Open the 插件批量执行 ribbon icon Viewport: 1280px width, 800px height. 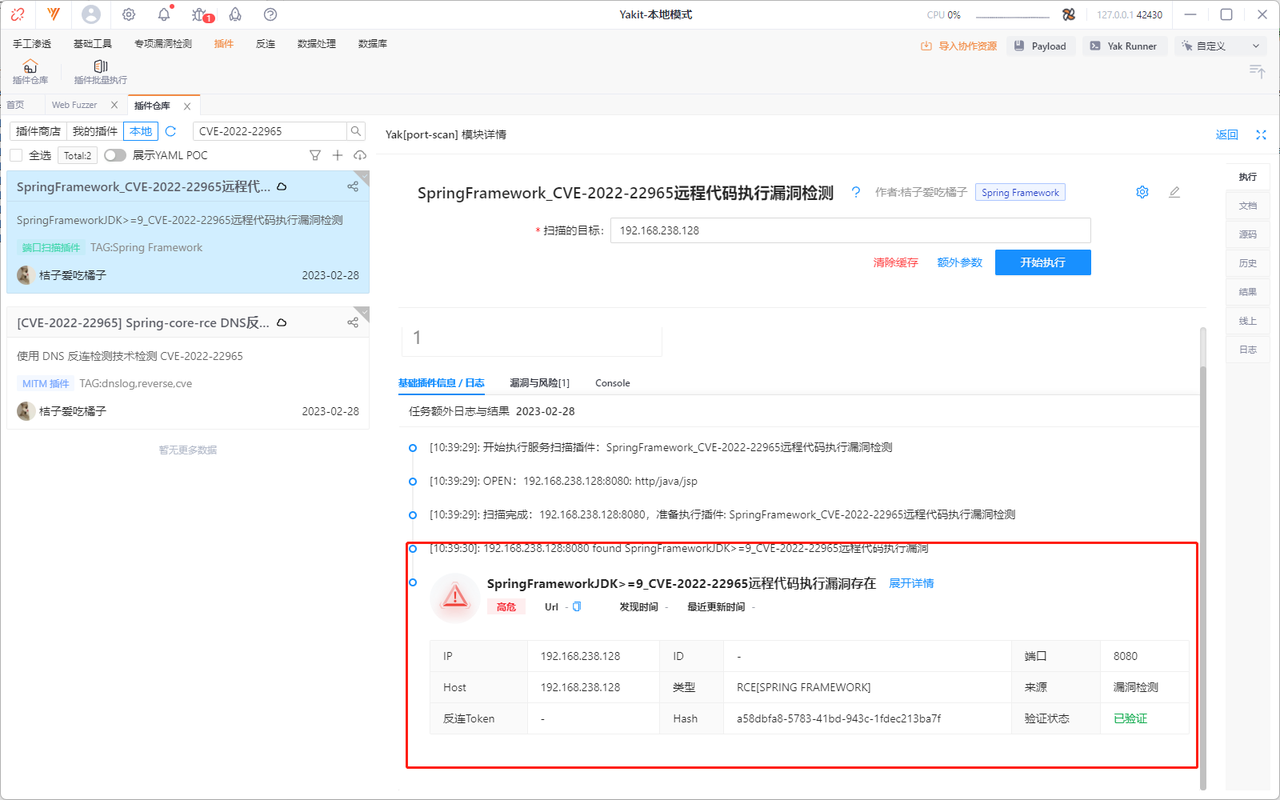pos(100,72)
